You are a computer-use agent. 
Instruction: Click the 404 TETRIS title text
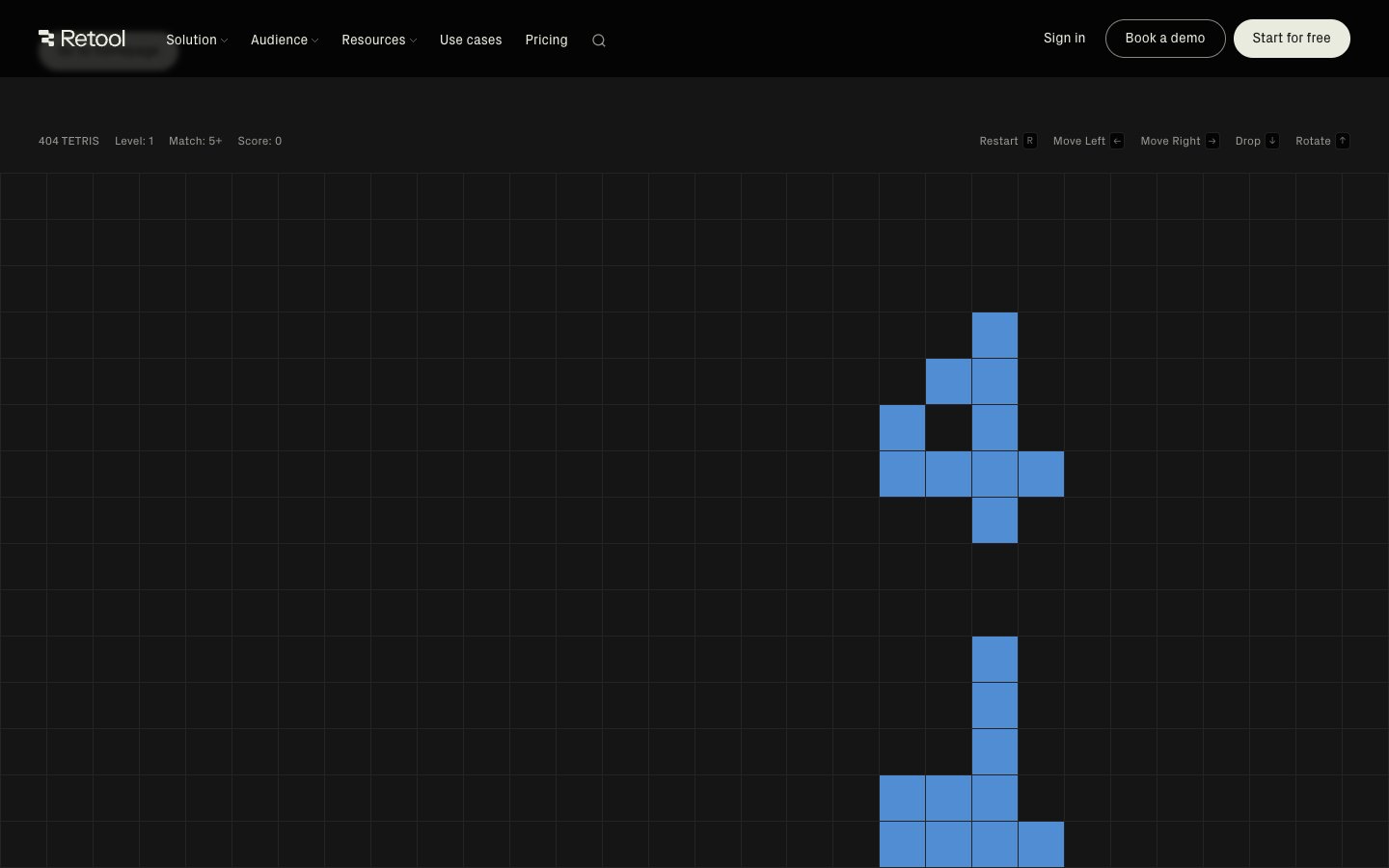click(68, 141)
